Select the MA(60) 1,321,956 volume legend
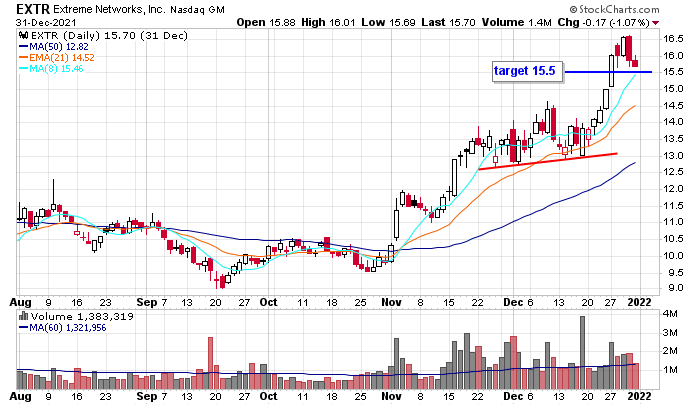700x405 pixels. [x=62, y=328]
